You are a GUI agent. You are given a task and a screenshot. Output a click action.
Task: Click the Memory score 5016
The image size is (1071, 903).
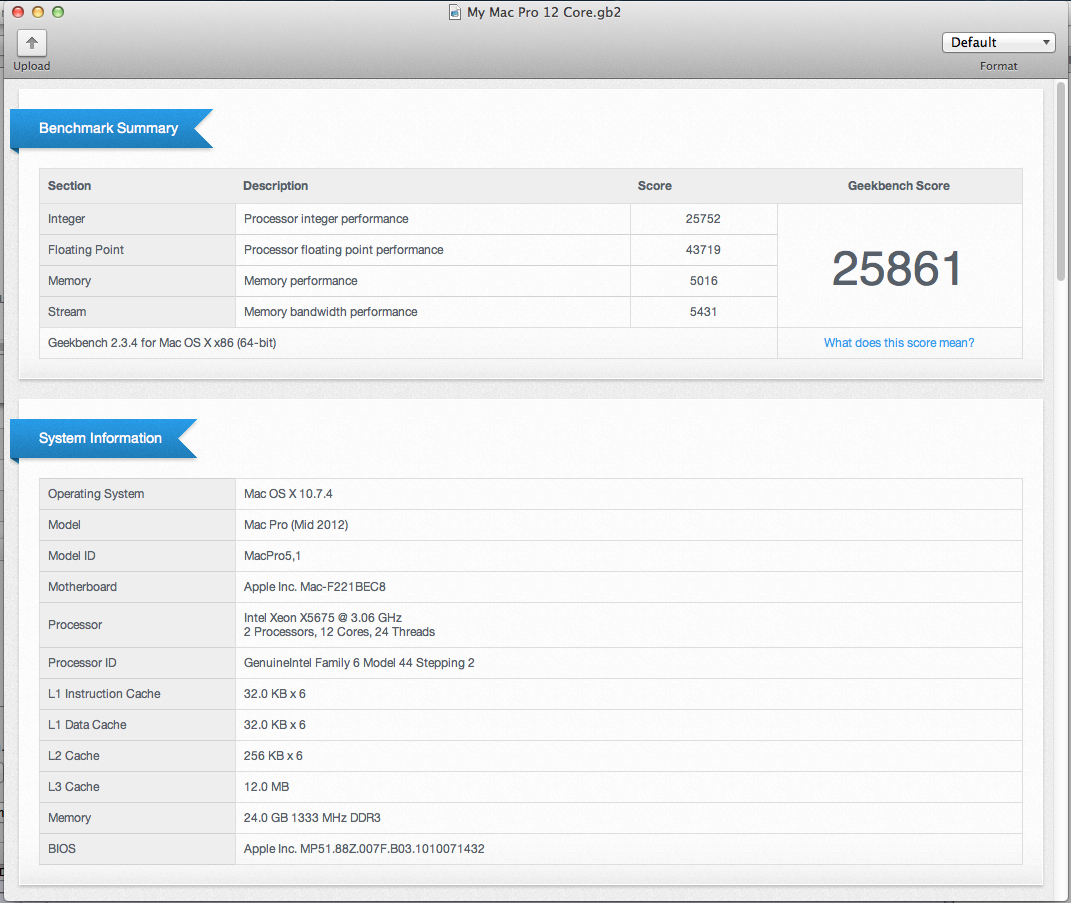tap(704, 281)
